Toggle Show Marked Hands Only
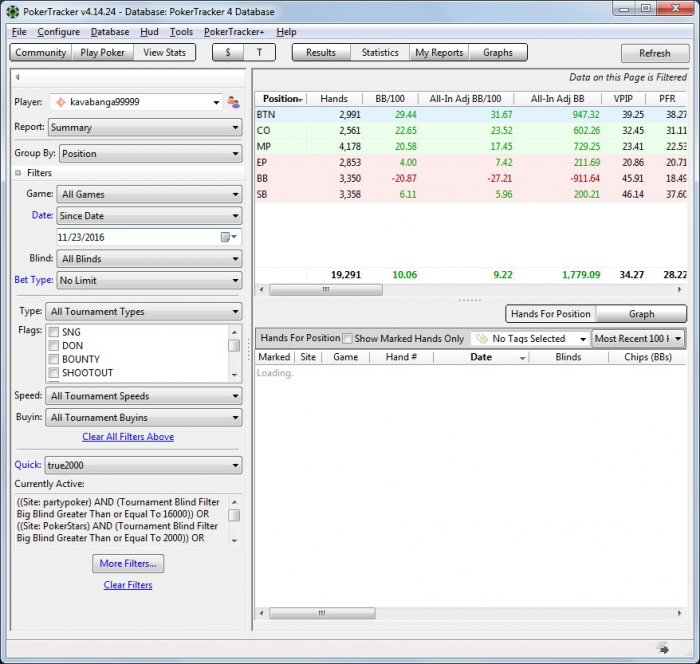The width and height of the screenshot is (700, 664). tap(348, 339)
